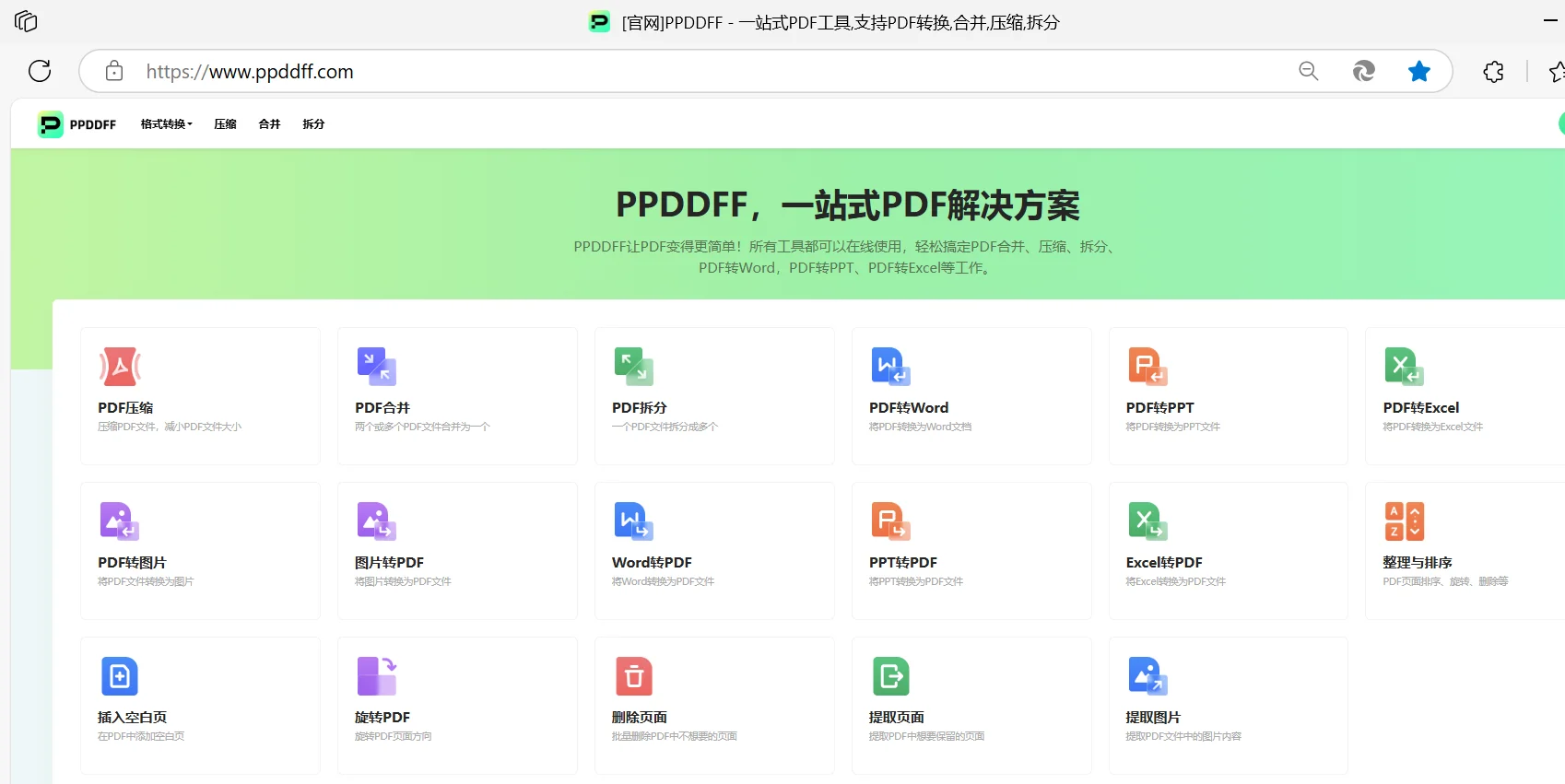The height and width of the screenshot is (784, 1565).
Task: Click text 旋转PDF页面方向
Action: 394,736
